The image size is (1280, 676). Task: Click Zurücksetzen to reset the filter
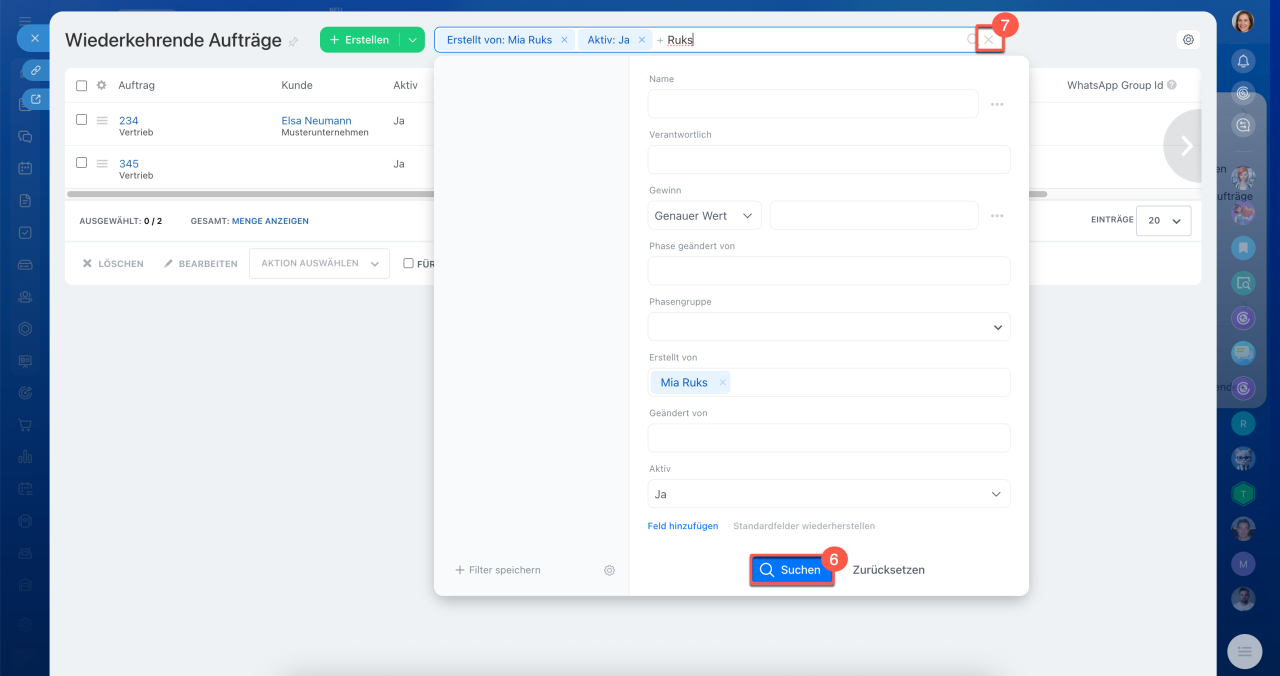(888, 570)
